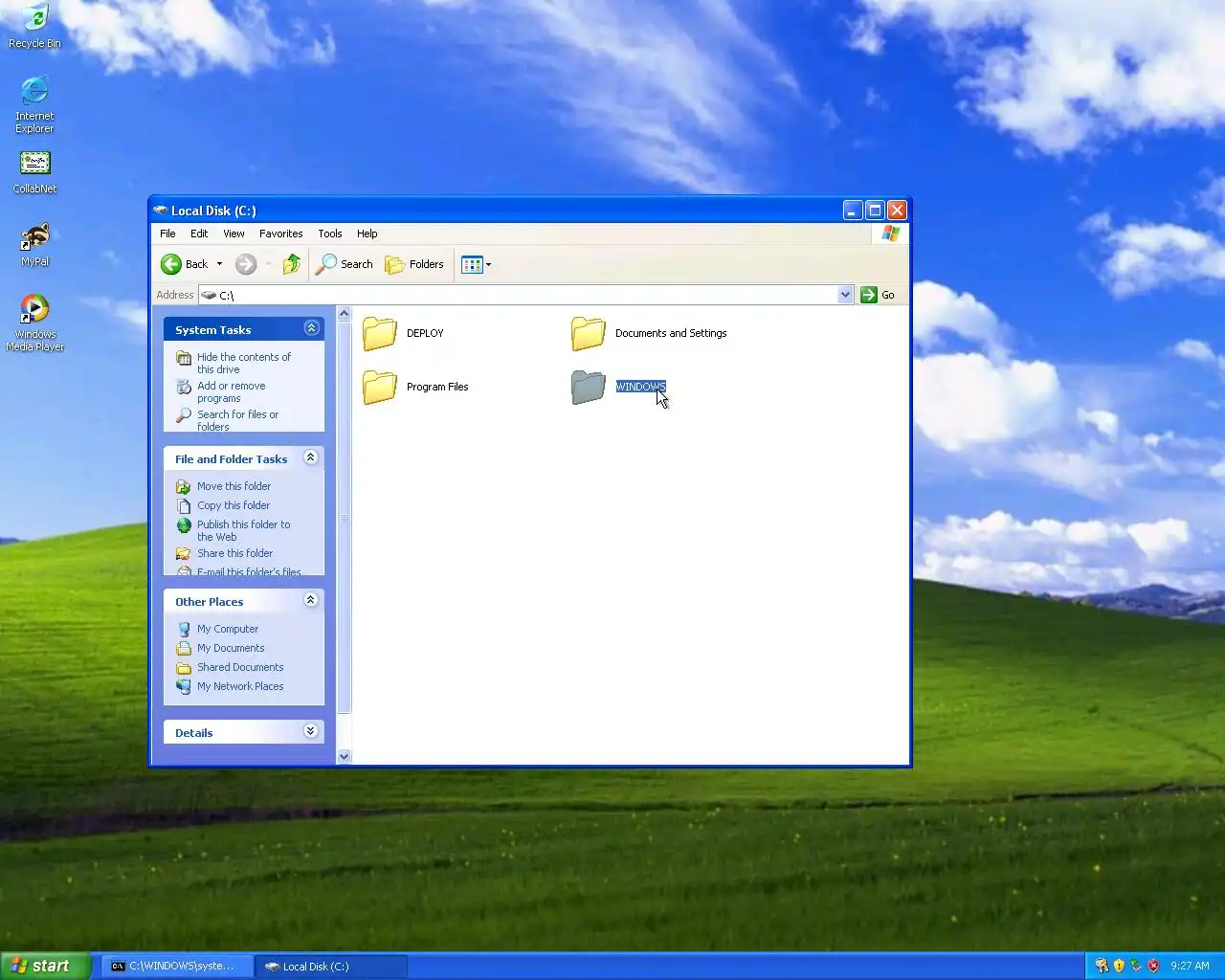Image resolution: width=1225 pixels, height=980 pixels.
Task: Click the Add or remove programs icon
Action: coord(184,387)
